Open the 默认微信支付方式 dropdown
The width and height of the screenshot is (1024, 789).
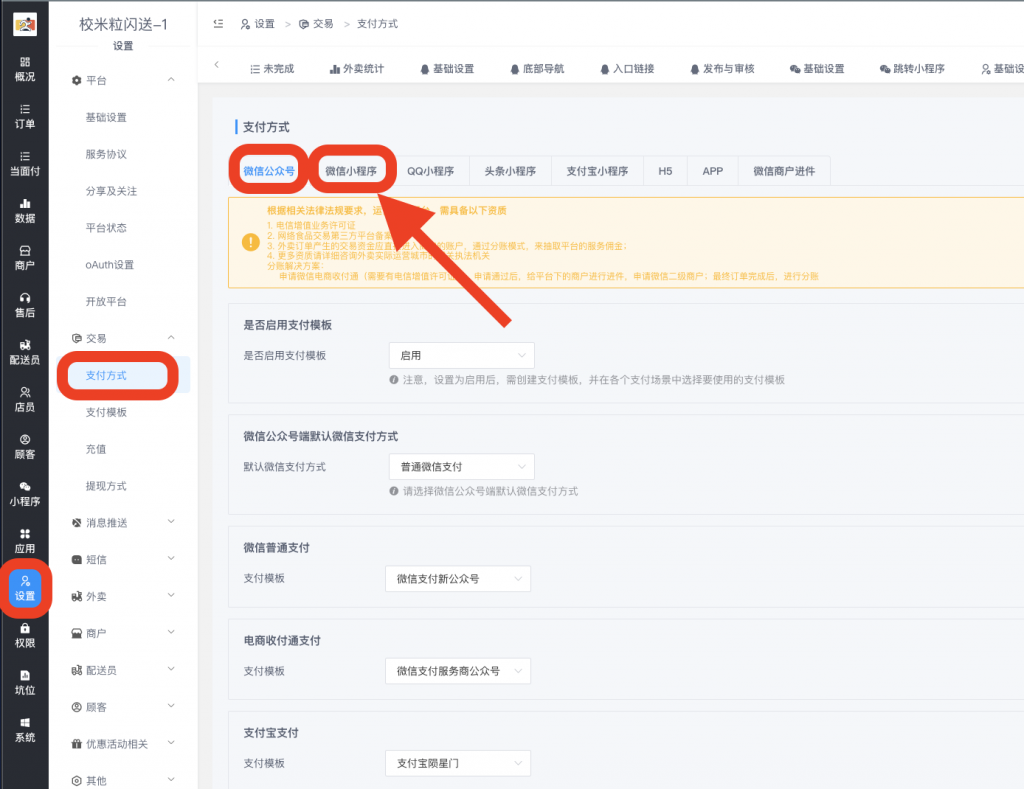point(461,466)
